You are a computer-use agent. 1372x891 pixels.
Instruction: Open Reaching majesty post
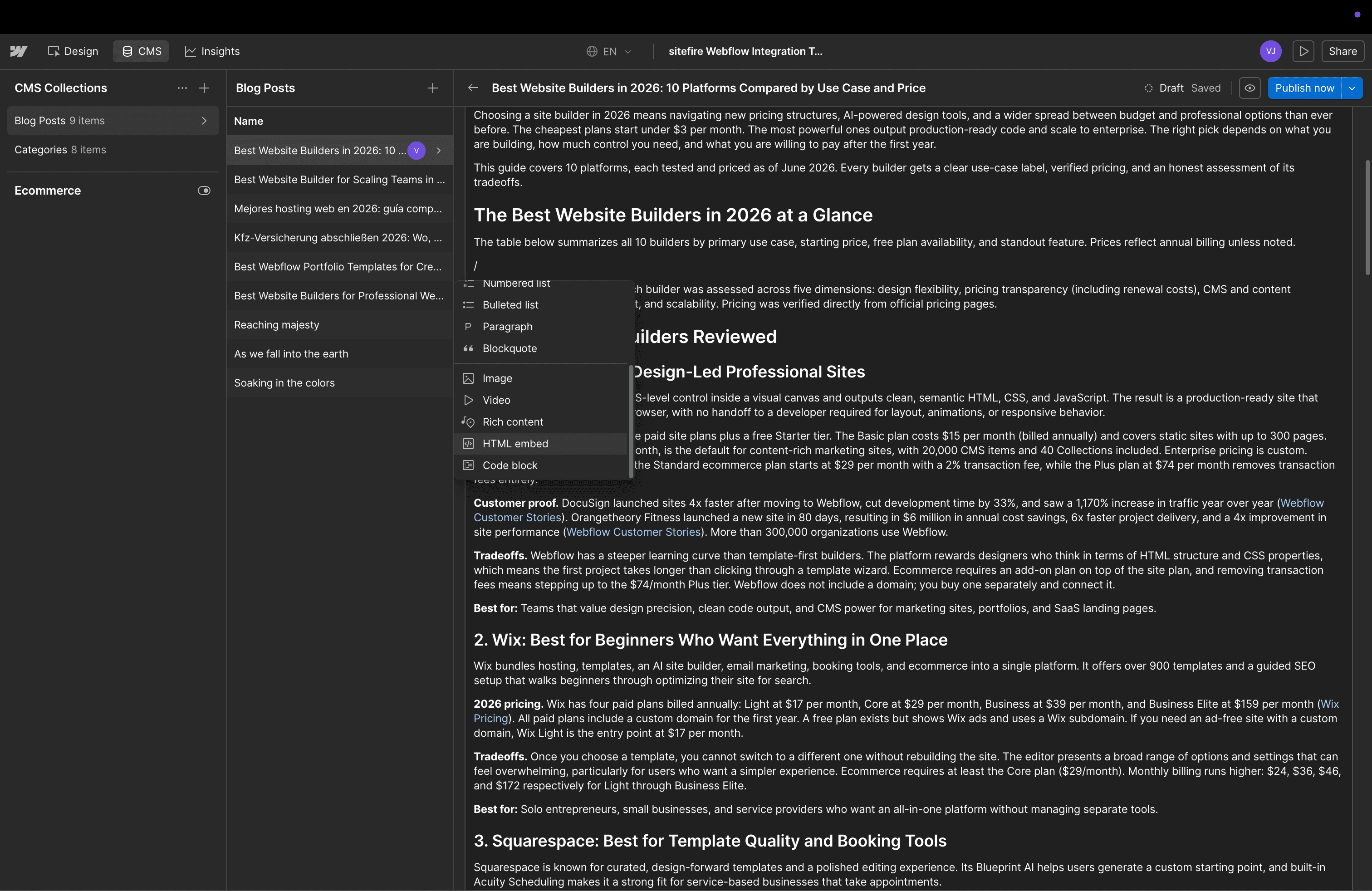(x=339, y=325)
